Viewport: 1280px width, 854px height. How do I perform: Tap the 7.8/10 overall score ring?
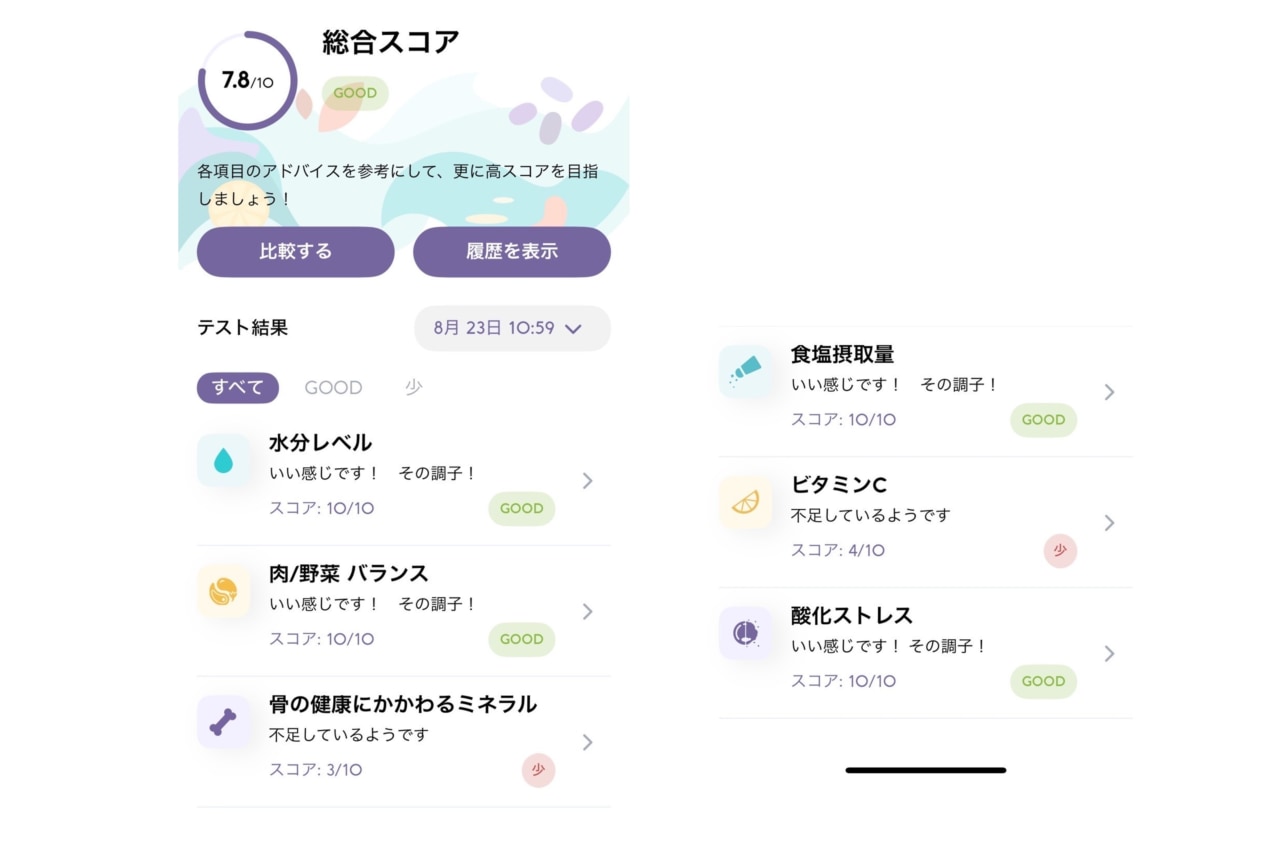[247, 81]
